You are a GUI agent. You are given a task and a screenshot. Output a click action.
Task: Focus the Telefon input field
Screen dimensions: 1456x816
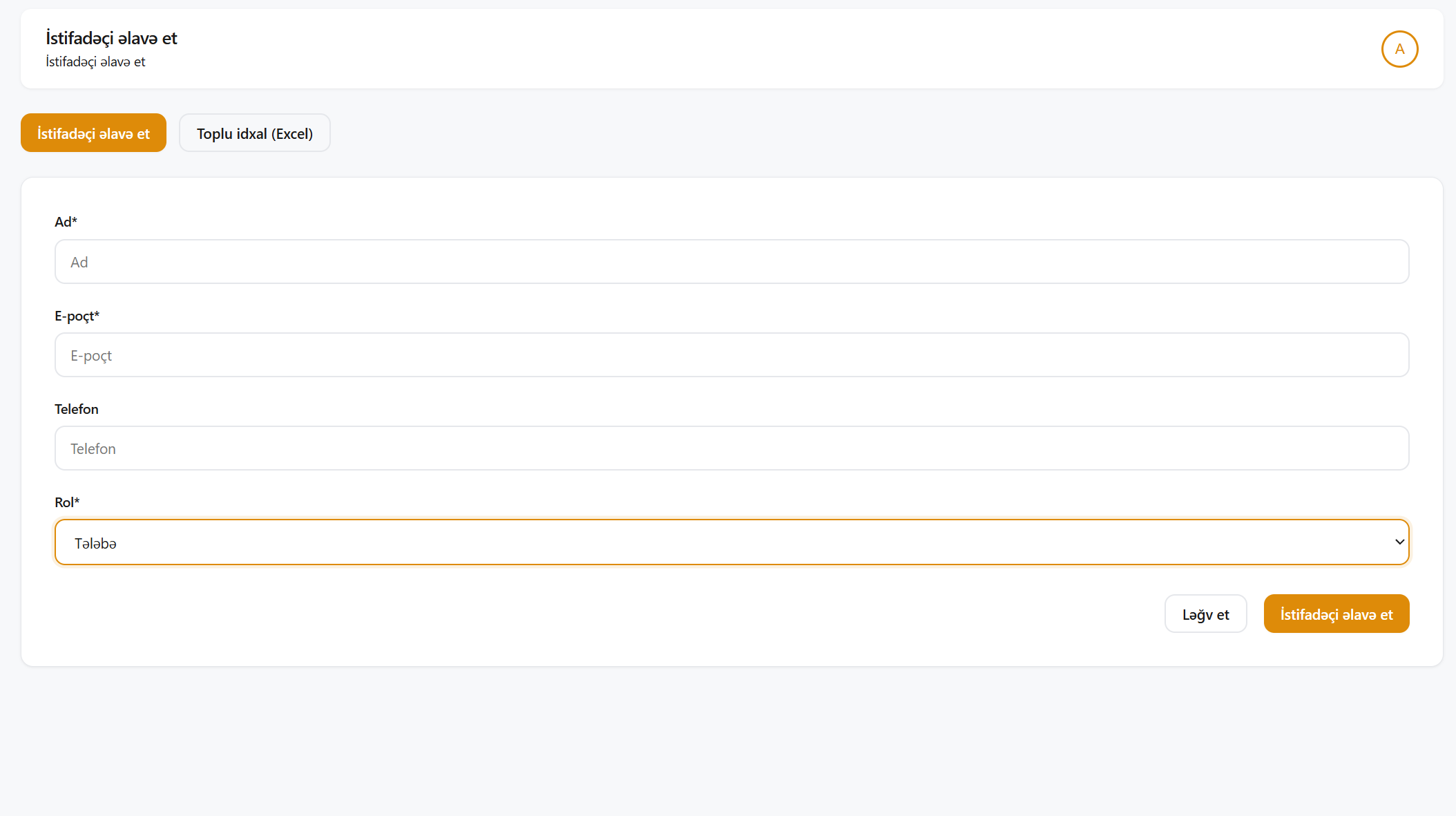click(x=731, y=448)
